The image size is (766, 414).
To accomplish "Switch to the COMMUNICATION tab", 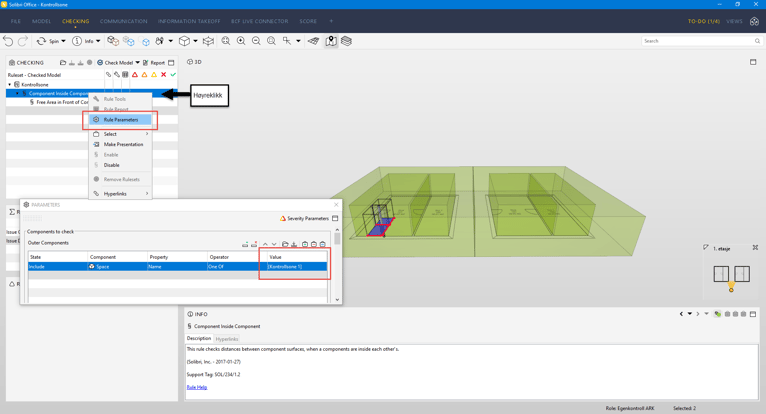I will tap(124, 22).
